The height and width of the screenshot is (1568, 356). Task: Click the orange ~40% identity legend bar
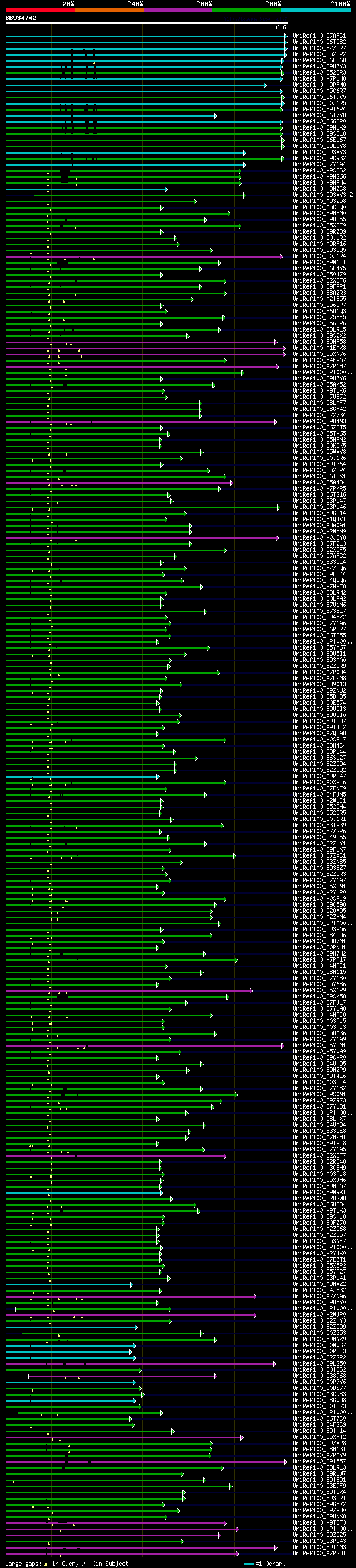109,10
